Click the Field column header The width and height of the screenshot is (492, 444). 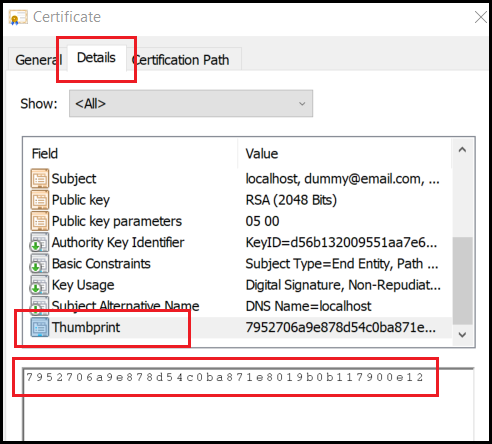click(130, 154)
